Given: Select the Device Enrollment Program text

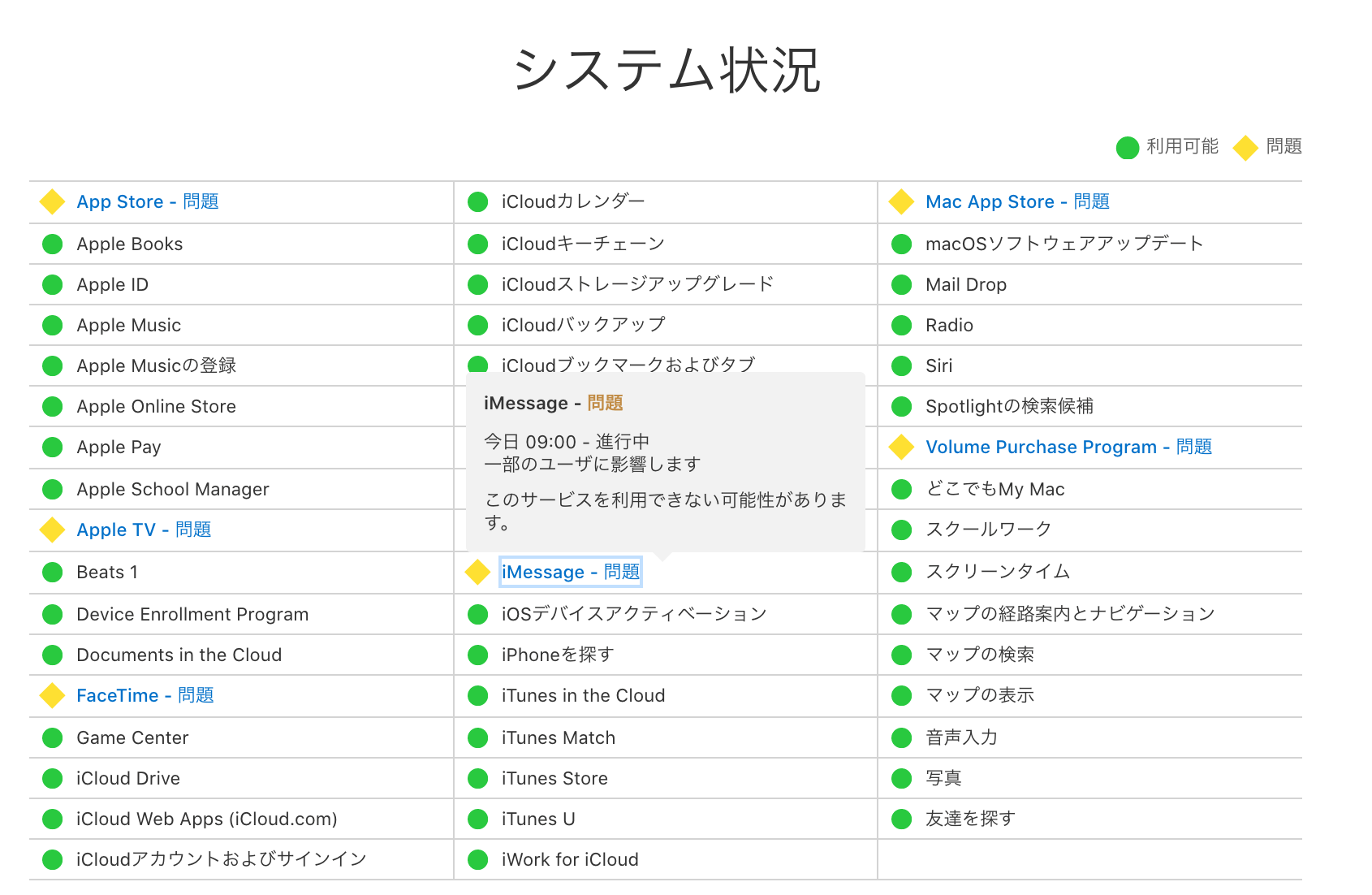Looking at the screenshot, I should 192,614.
